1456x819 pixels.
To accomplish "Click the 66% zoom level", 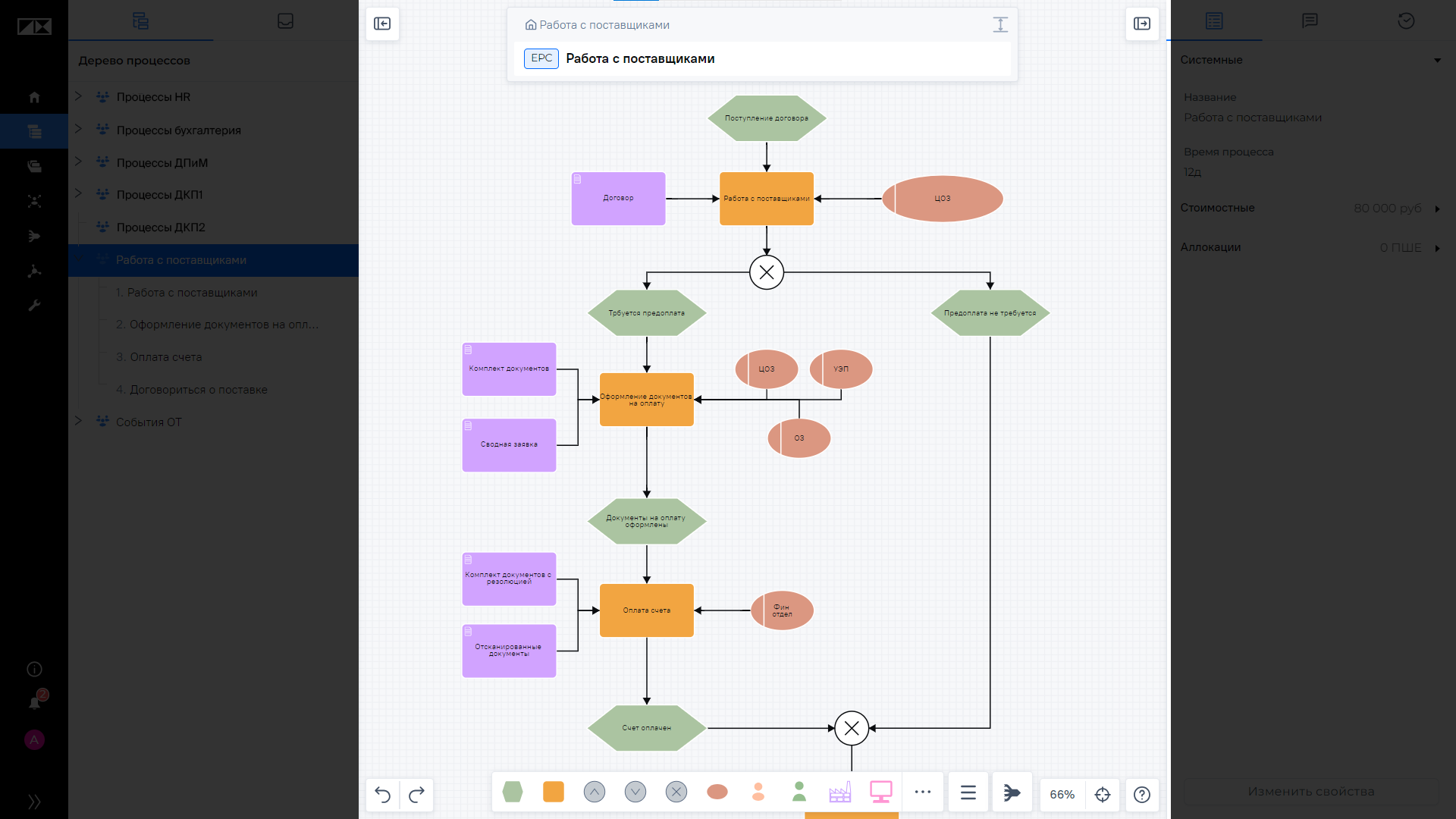I will click(1062, 795).
